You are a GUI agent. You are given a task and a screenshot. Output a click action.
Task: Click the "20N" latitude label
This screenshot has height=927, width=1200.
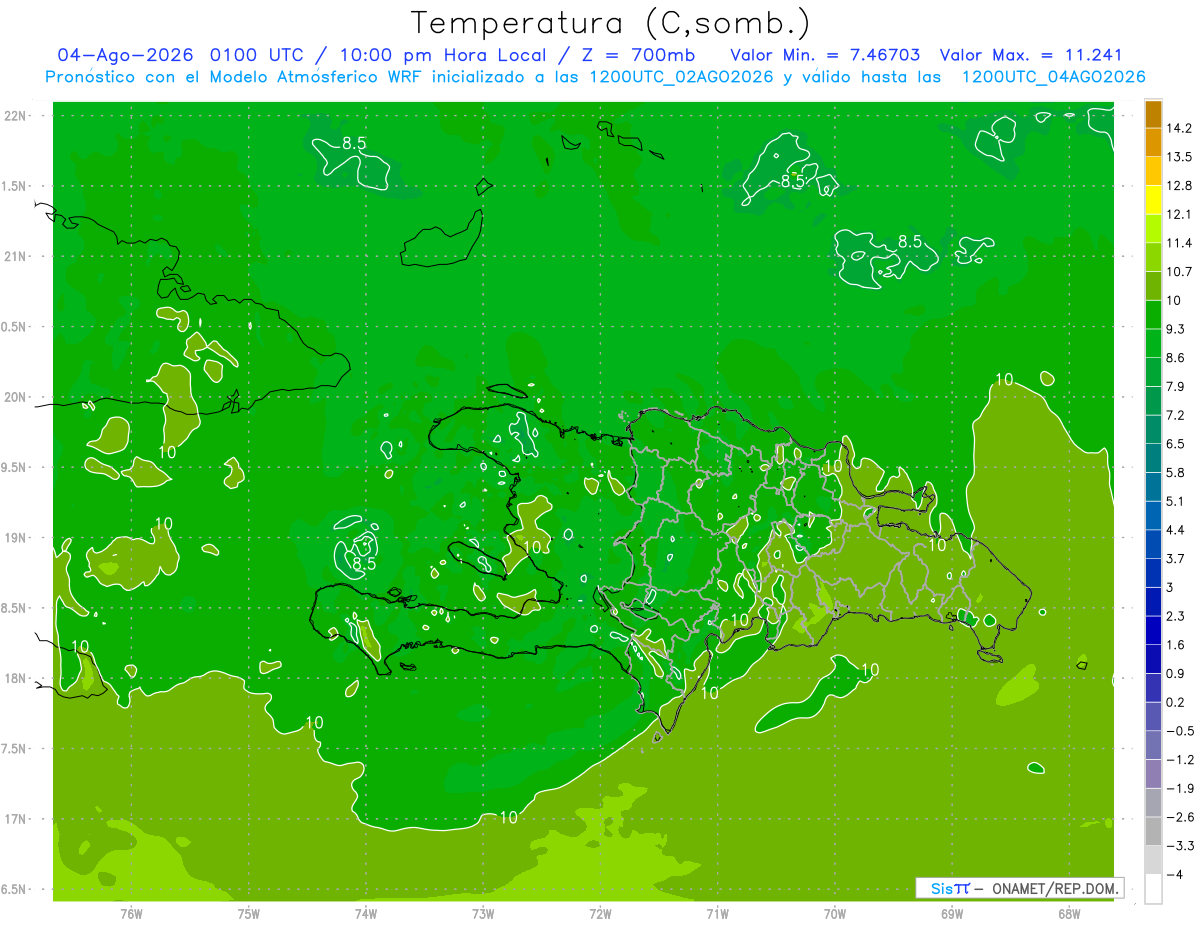point(15,397)
